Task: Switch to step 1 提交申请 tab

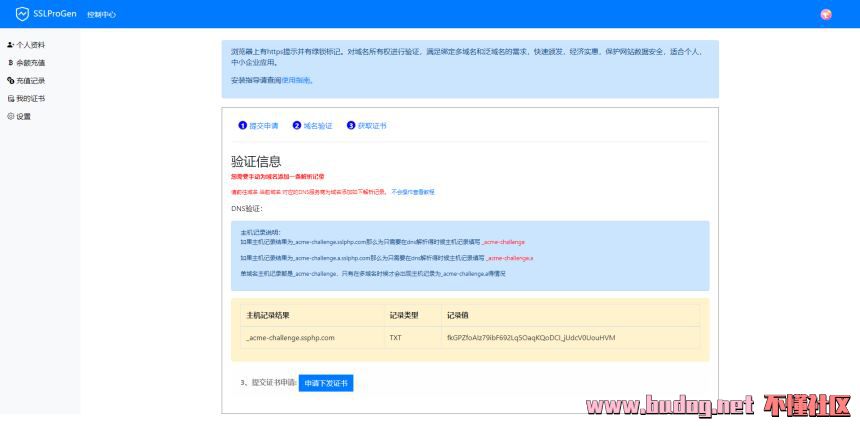Action: click(x=258, y=126)
